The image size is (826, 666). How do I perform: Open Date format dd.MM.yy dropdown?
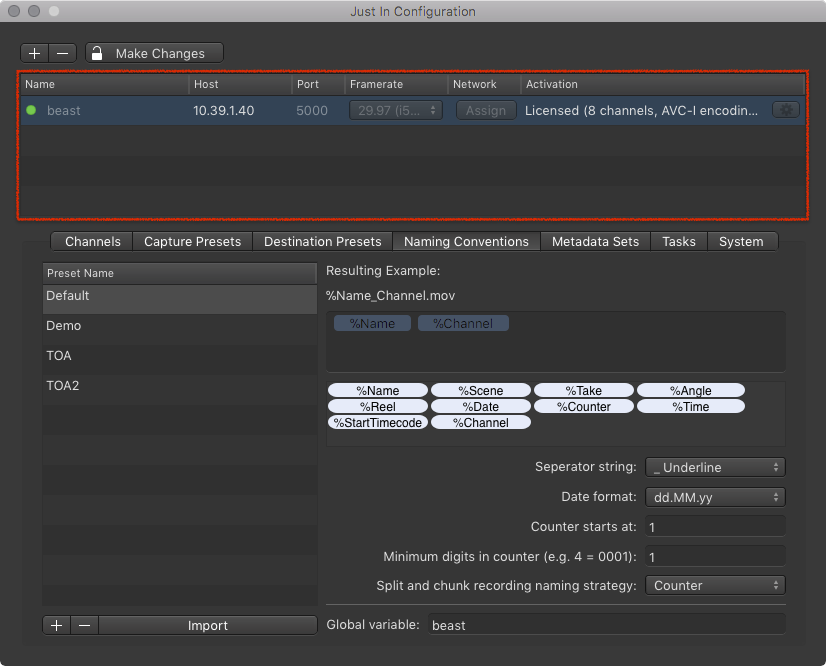pyautogui.click(x=715, y=497)
